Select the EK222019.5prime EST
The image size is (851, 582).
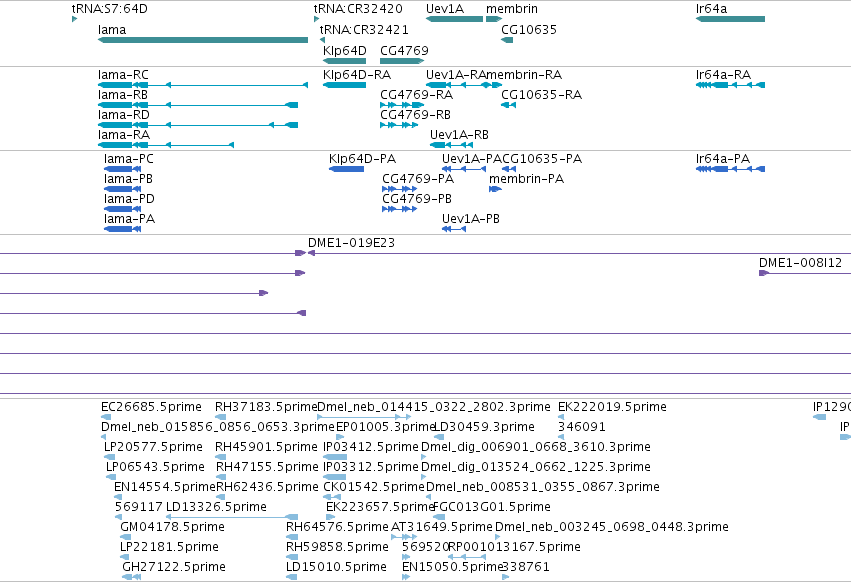[612, 407]
